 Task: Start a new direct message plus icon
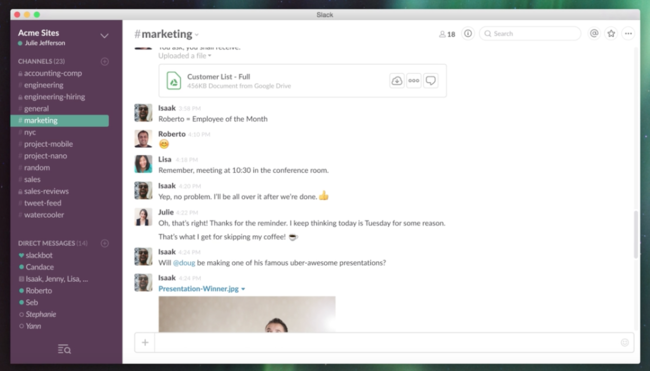(x=104, y=243)
